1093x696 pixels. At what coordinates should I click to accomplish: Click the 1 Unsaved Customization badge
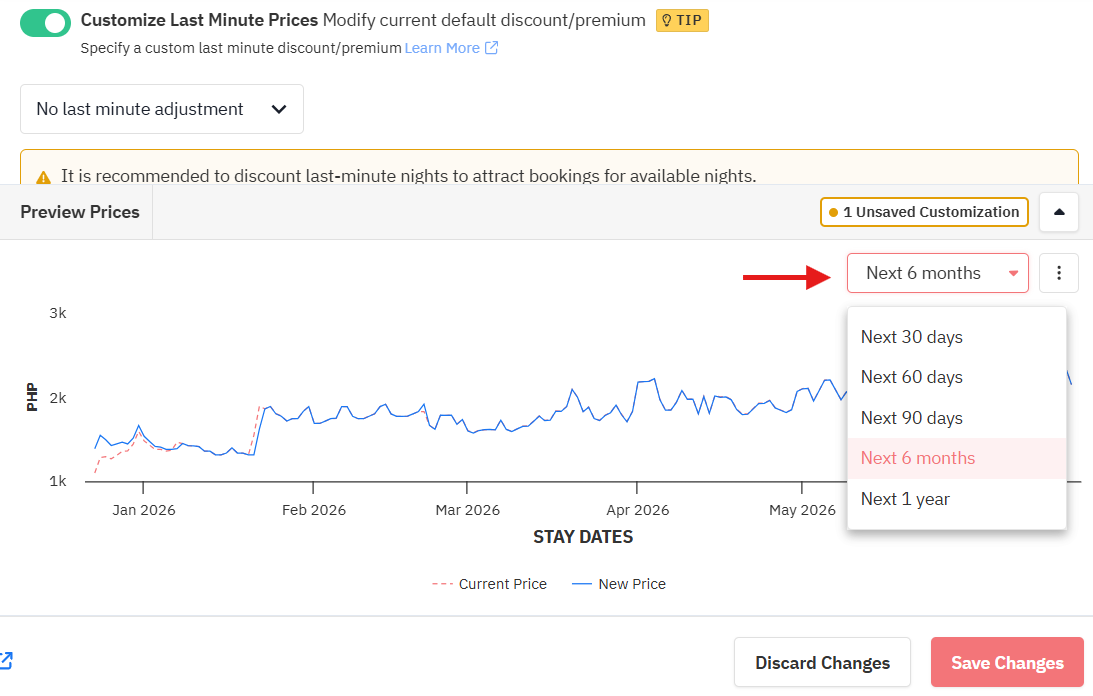pos(924,212)
